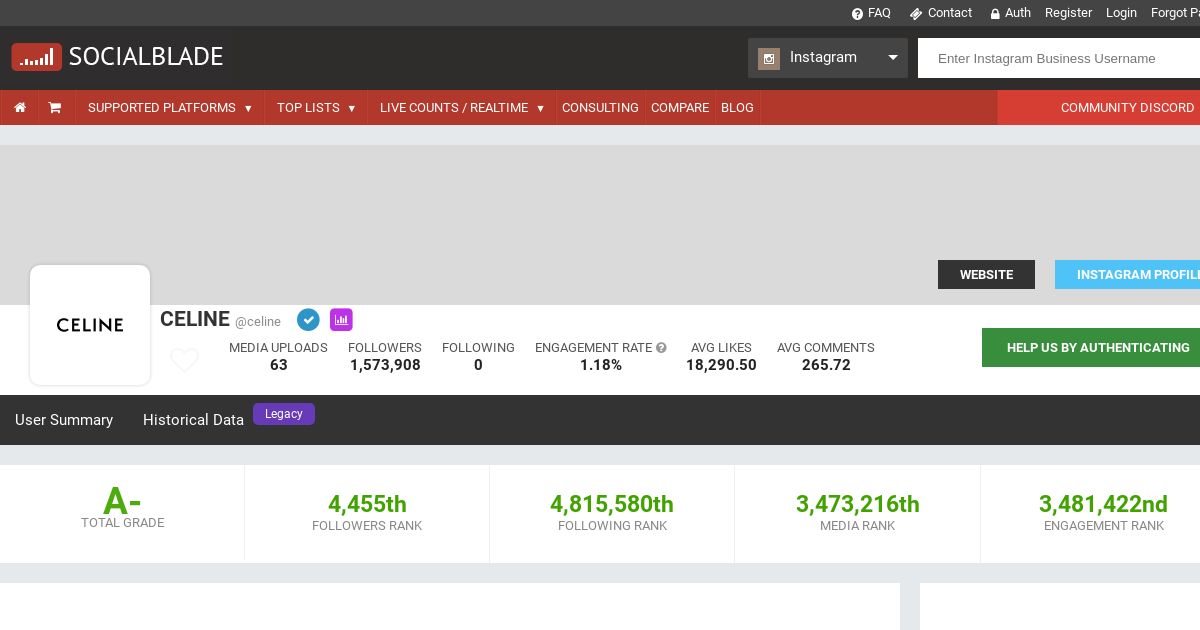This screenshot has width=1200, height=630.
Task: Click the followers count 1,573,908
Action: click(385, 365)
